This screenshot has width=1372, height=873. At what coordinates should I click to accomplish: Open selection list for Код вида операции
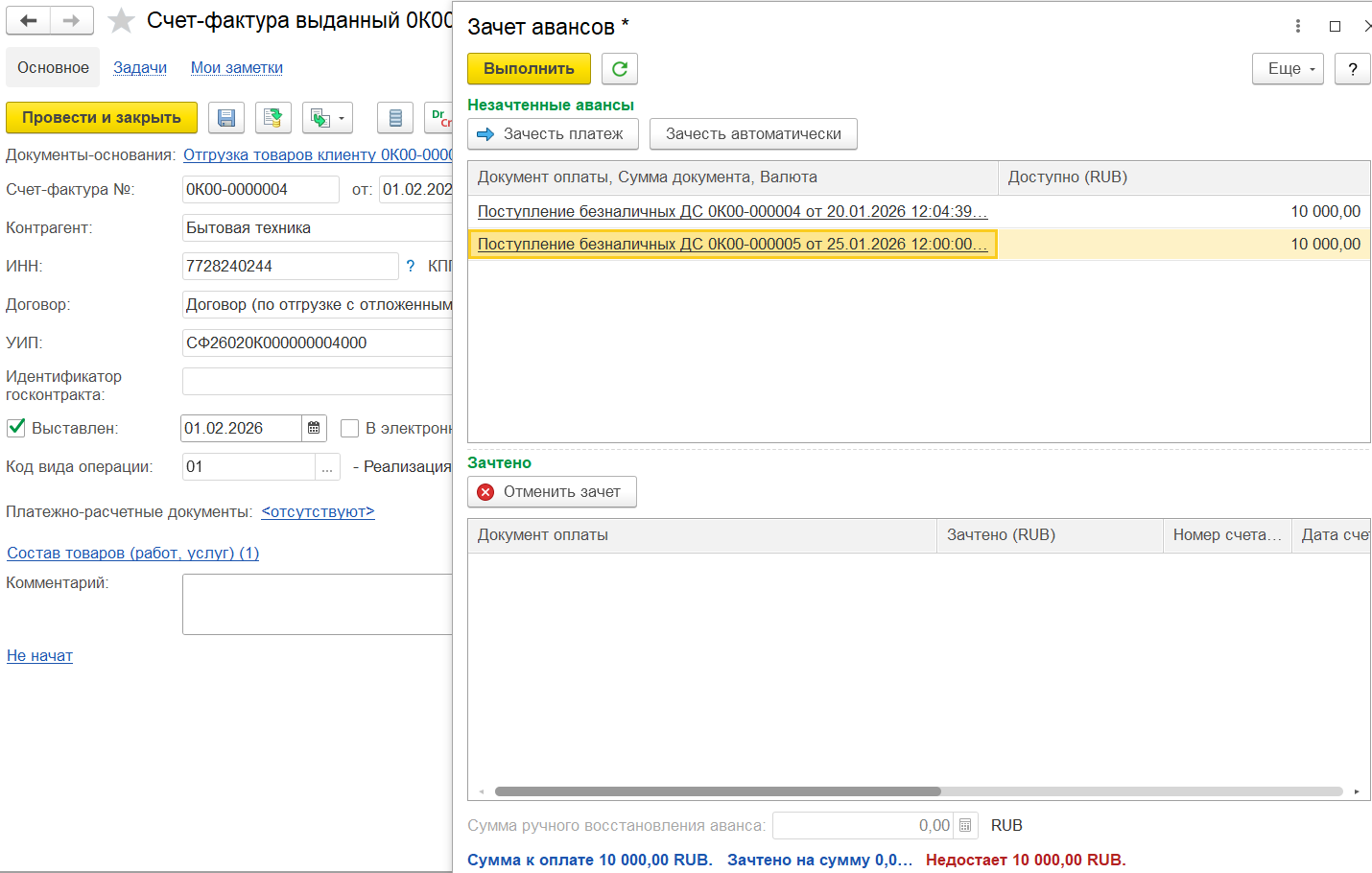(x=327, y=467)
